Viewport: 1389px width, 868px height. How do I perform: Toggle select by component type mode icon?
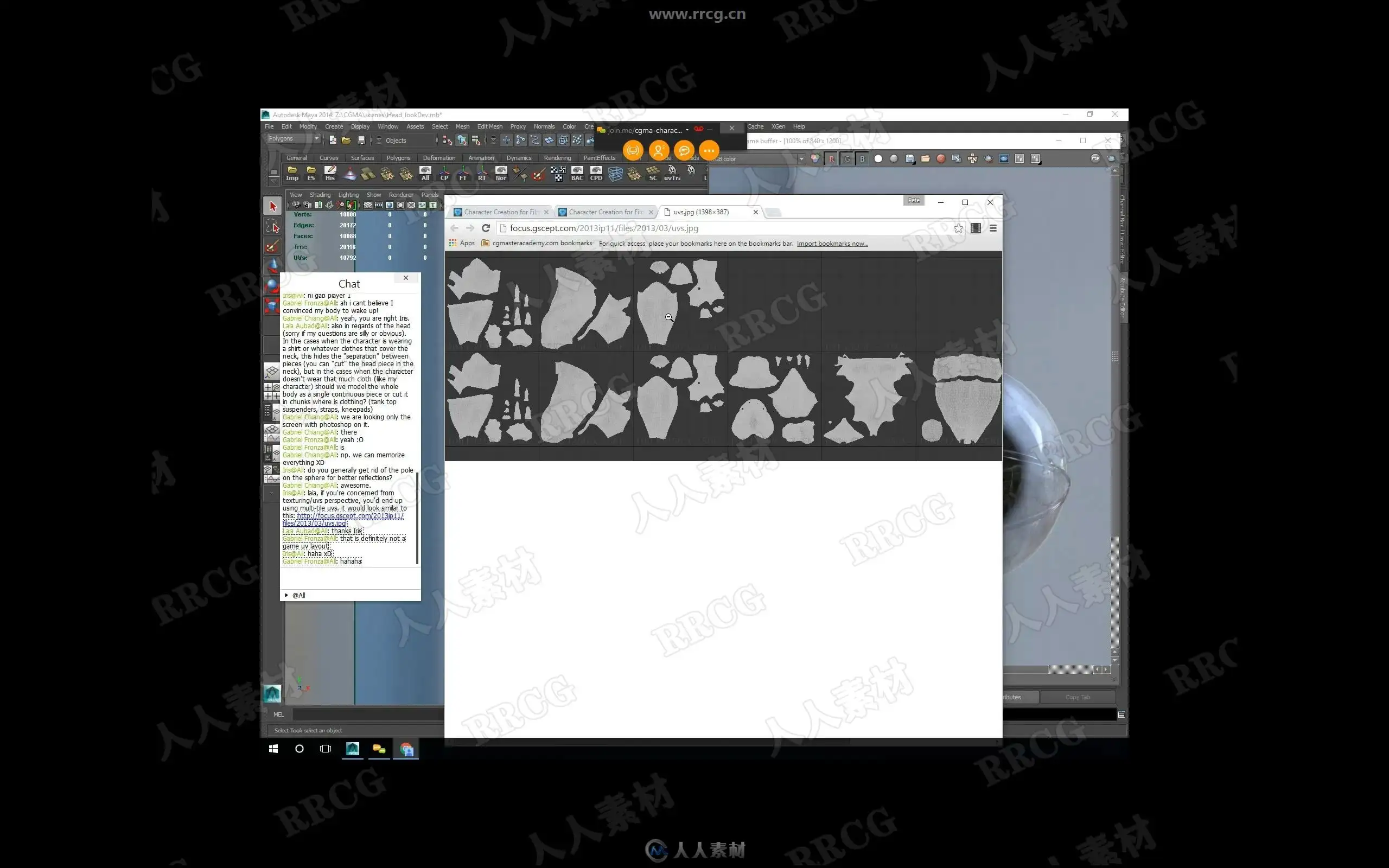pyautogui.click(x=476, y=140)
